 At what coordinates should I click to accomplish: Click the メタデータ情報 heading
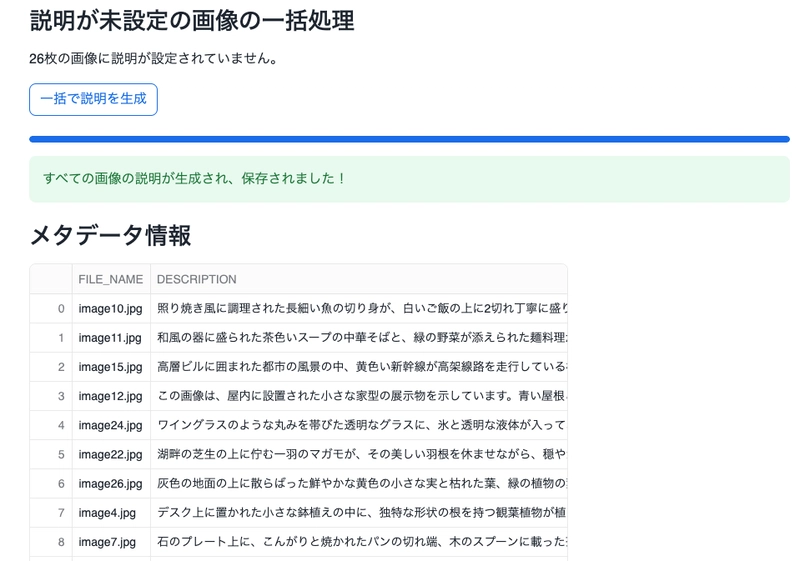click(110, 236)
